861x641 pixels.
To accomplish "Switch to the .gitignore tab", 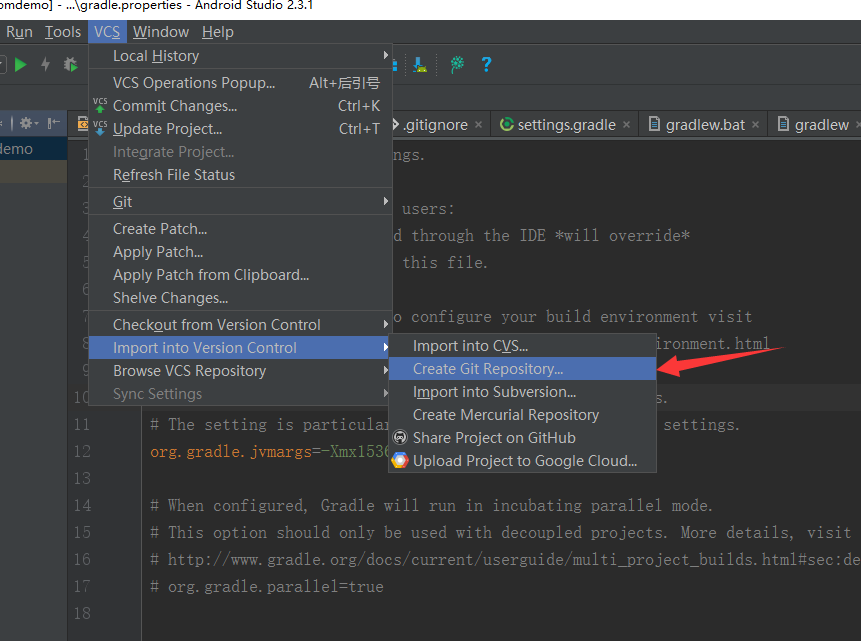I will 435,125.
